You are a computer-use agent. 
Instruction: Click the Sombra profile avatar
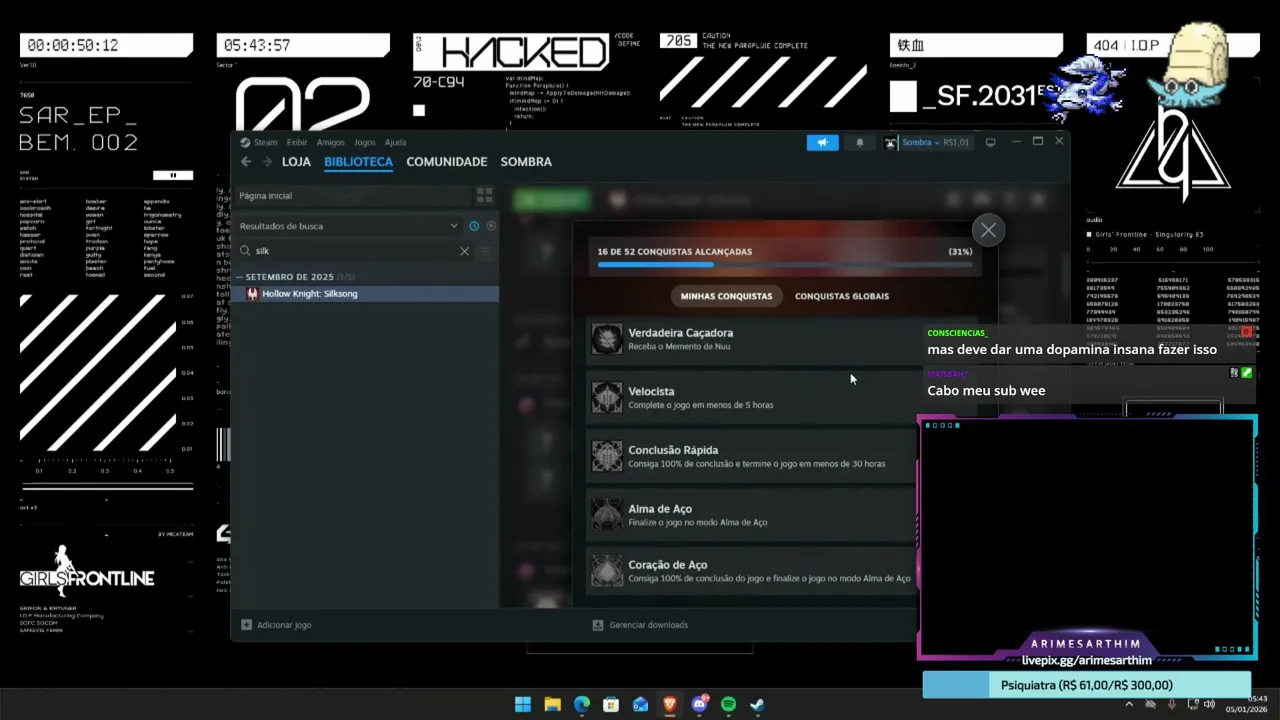[890, 143]
